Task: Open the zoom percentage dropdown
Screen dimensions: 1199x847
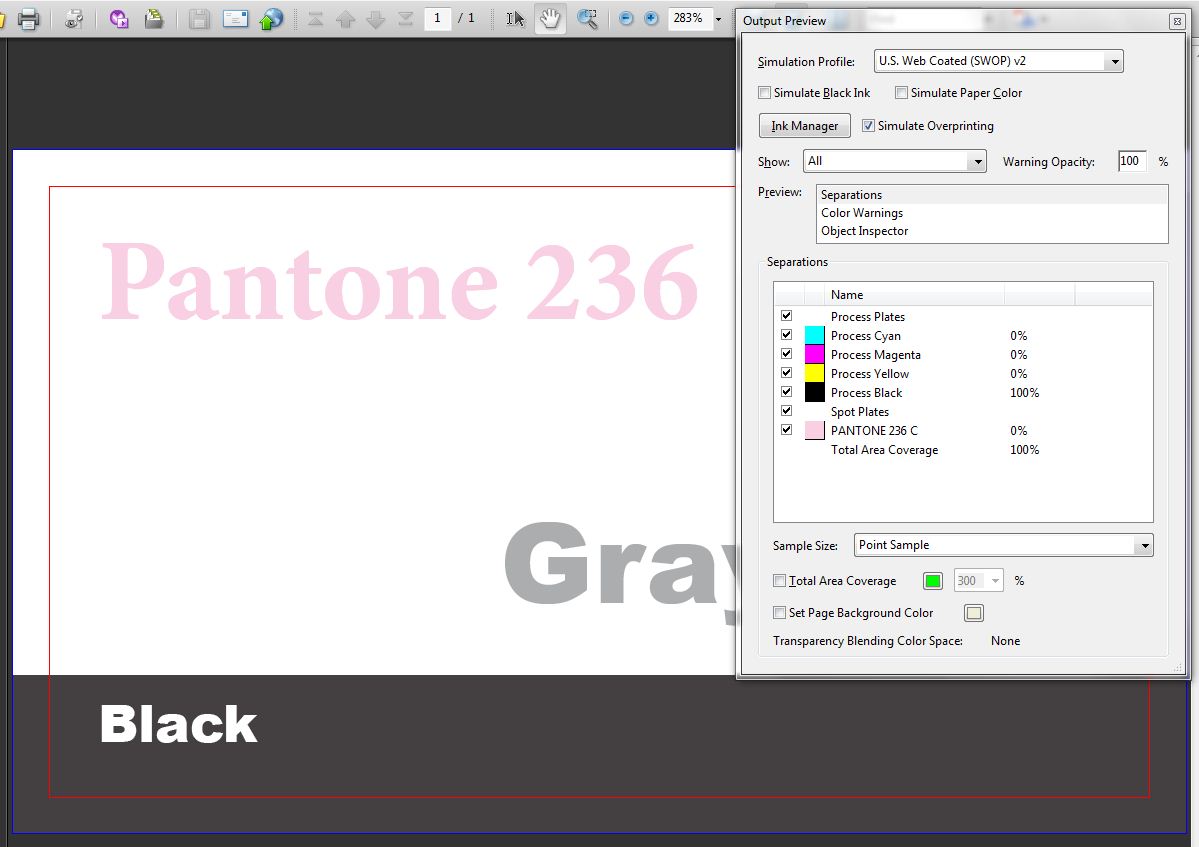Action: (718, 19)
